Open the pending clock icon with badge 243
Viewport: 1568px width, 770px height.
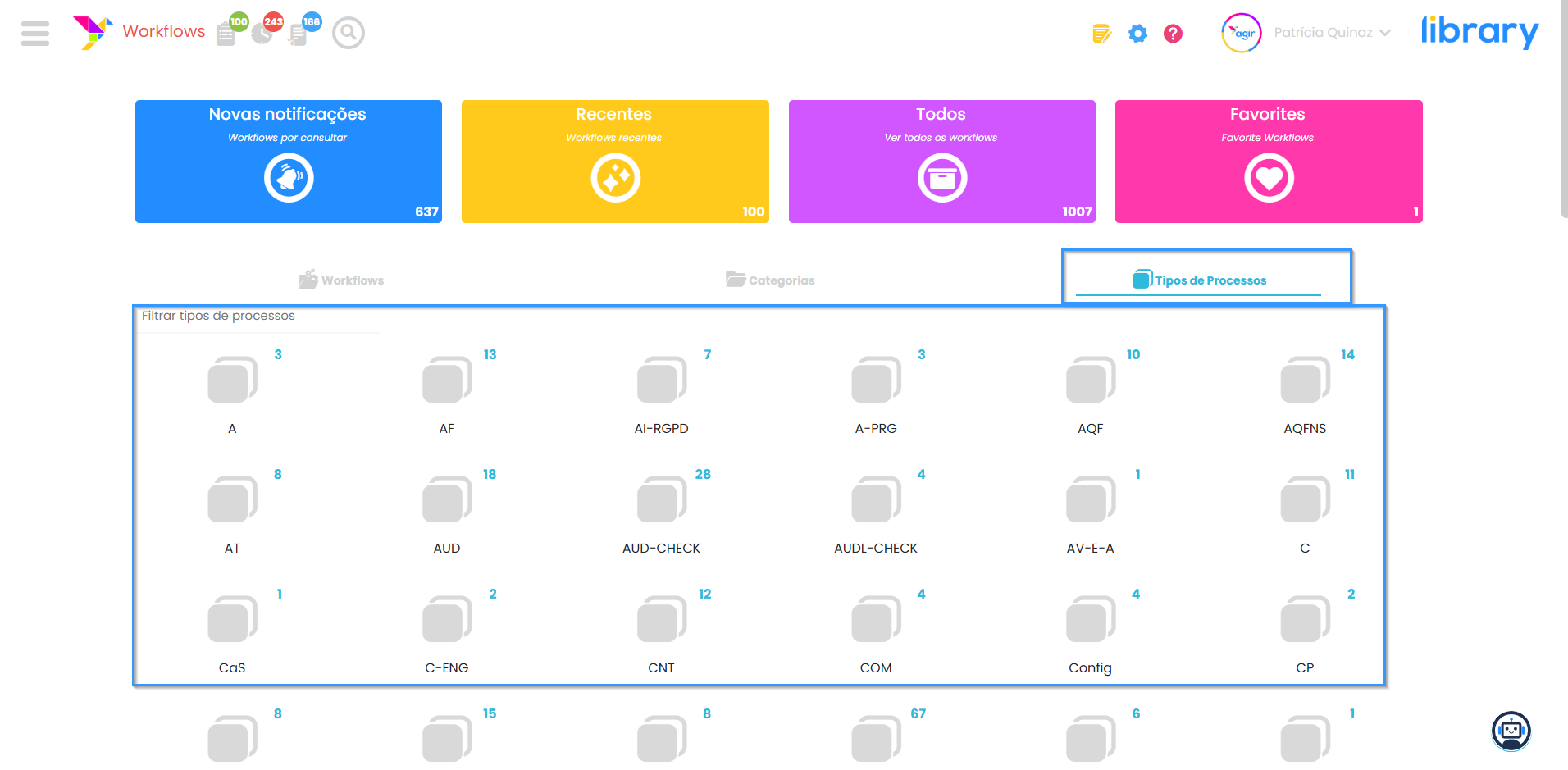pyautogui.click(x=262, y=34)
